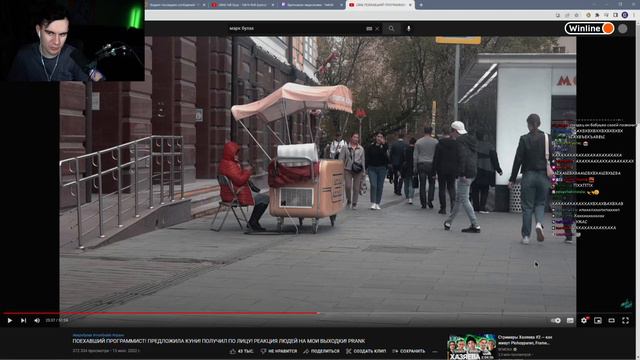
Task: Click the Winline banner logo
Action: coord(589,28)
